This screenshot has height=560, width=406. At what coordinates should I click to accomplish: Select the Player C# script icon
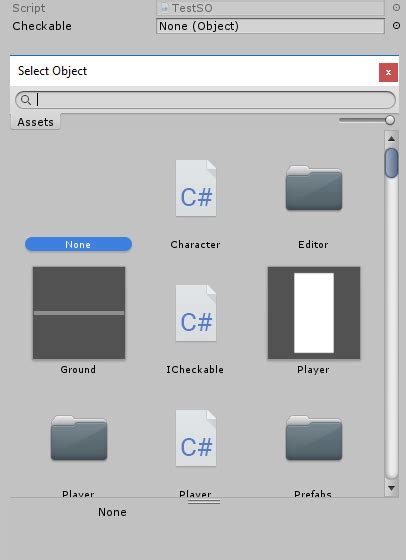pos(196,438)
